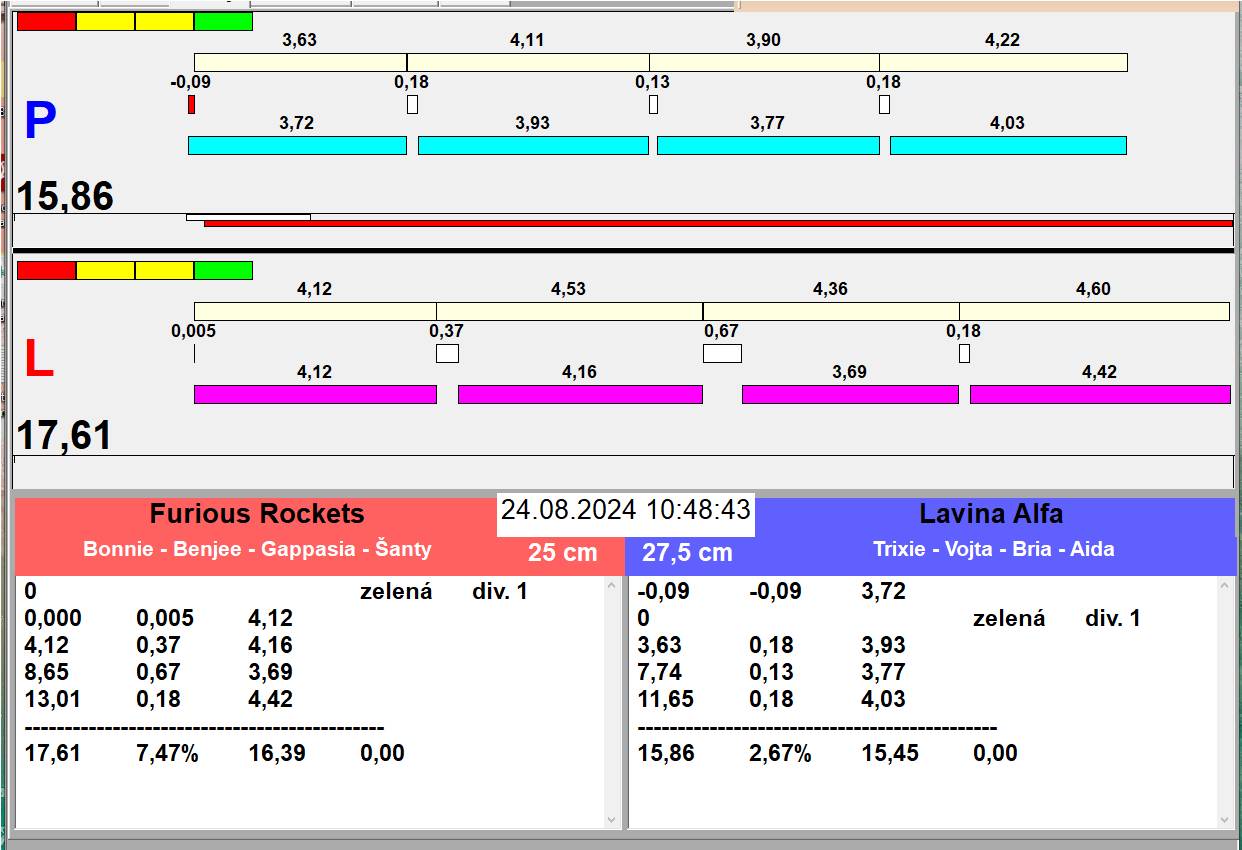Click the red -0,09 start marker
Image resolution: width=1242 pixels, height=850 pixels.
click(x=191, y=104)
